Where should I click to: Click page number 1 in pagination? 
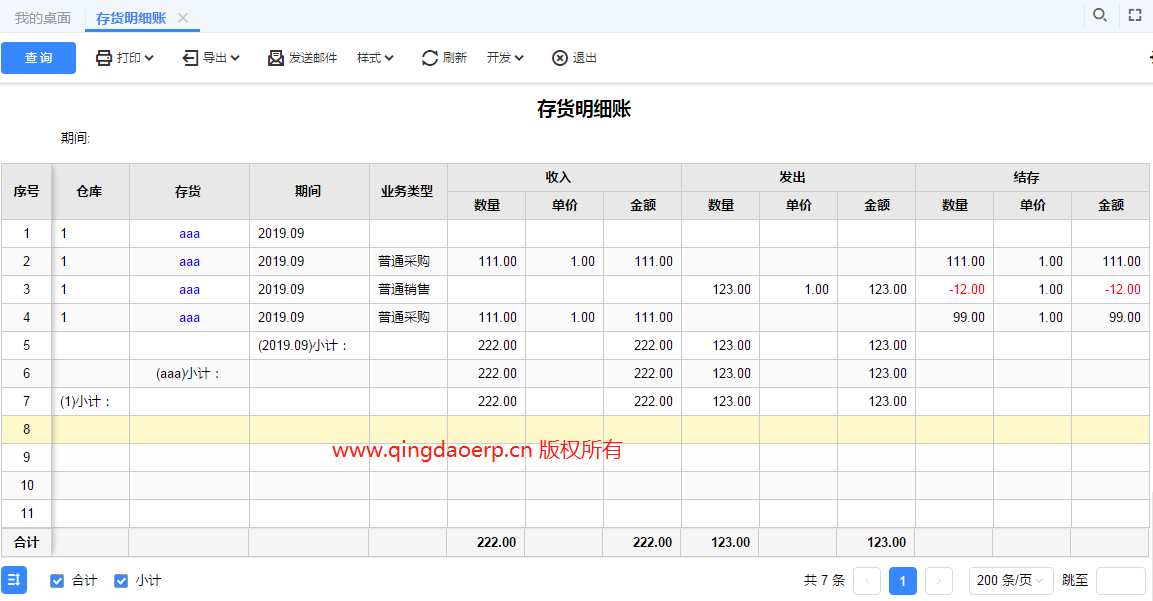coord(903,581)
